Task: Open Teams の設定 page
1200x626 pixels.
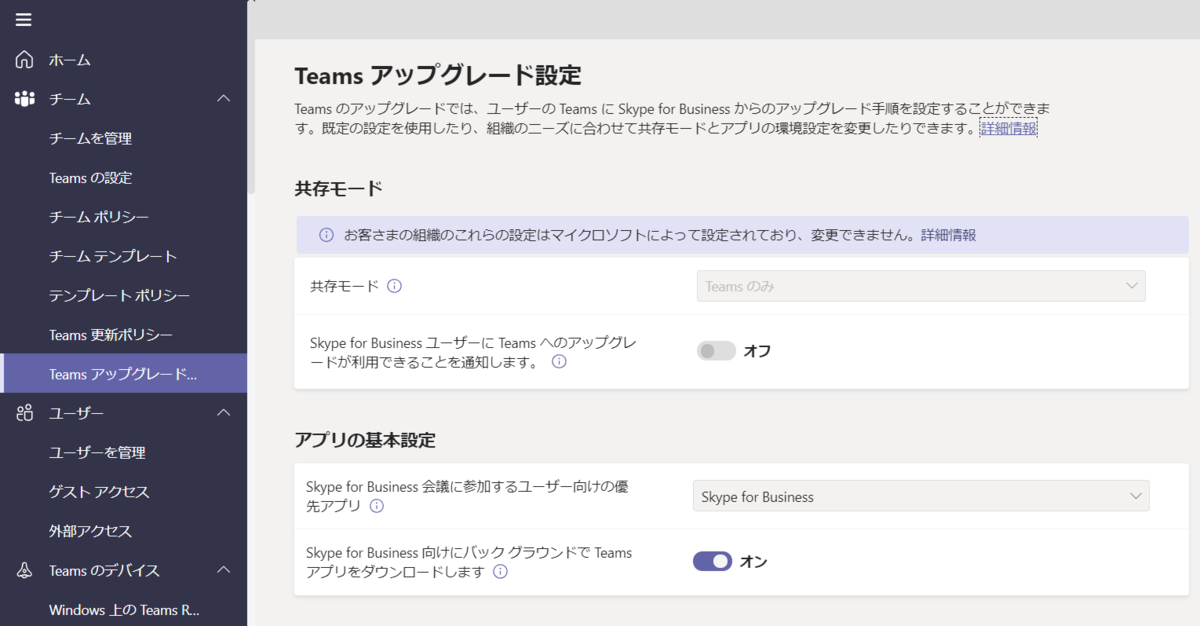Action: (90, 178)
